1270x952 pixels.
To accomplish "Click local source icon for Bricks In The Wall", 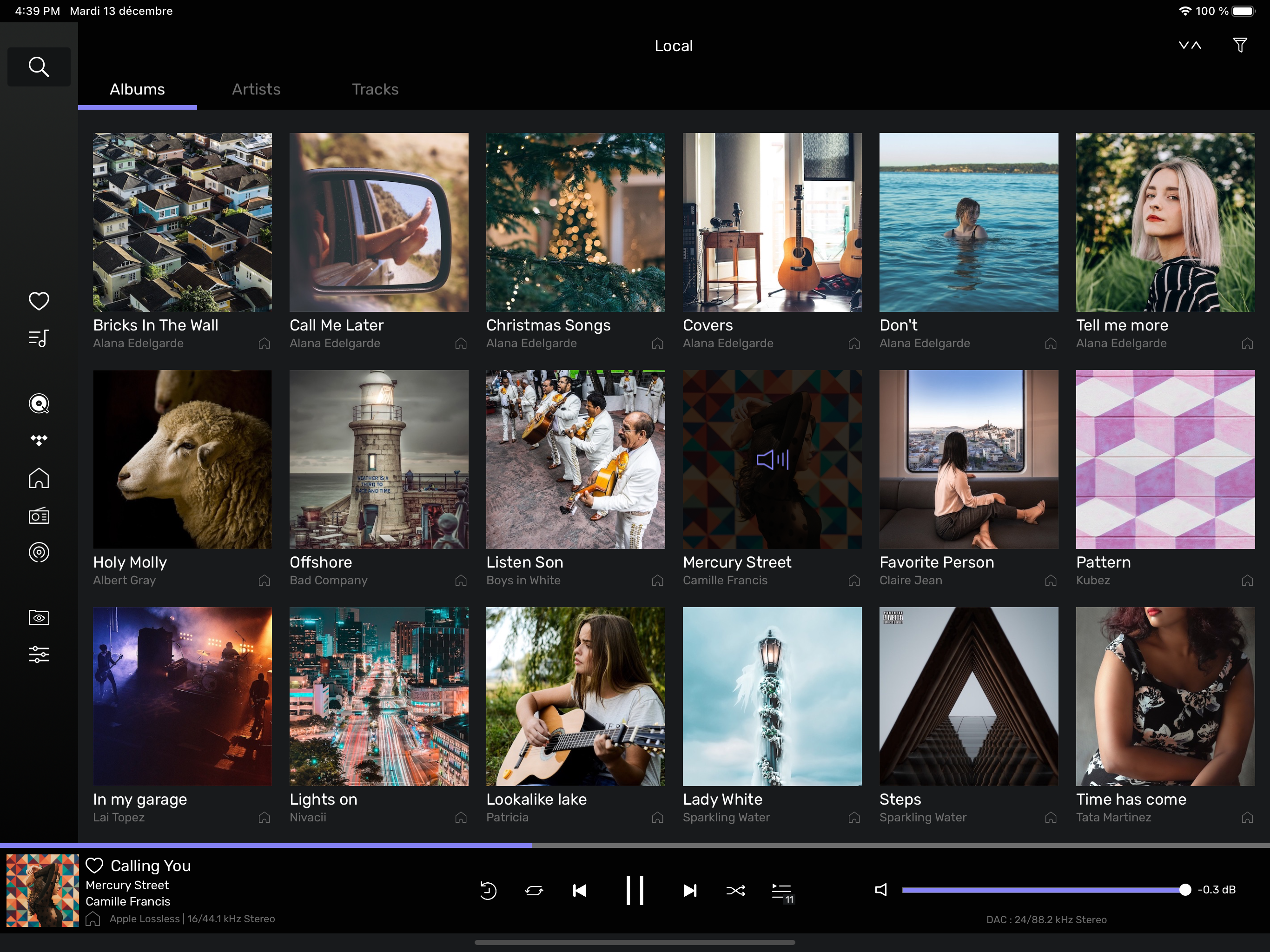I will (264, 344).
